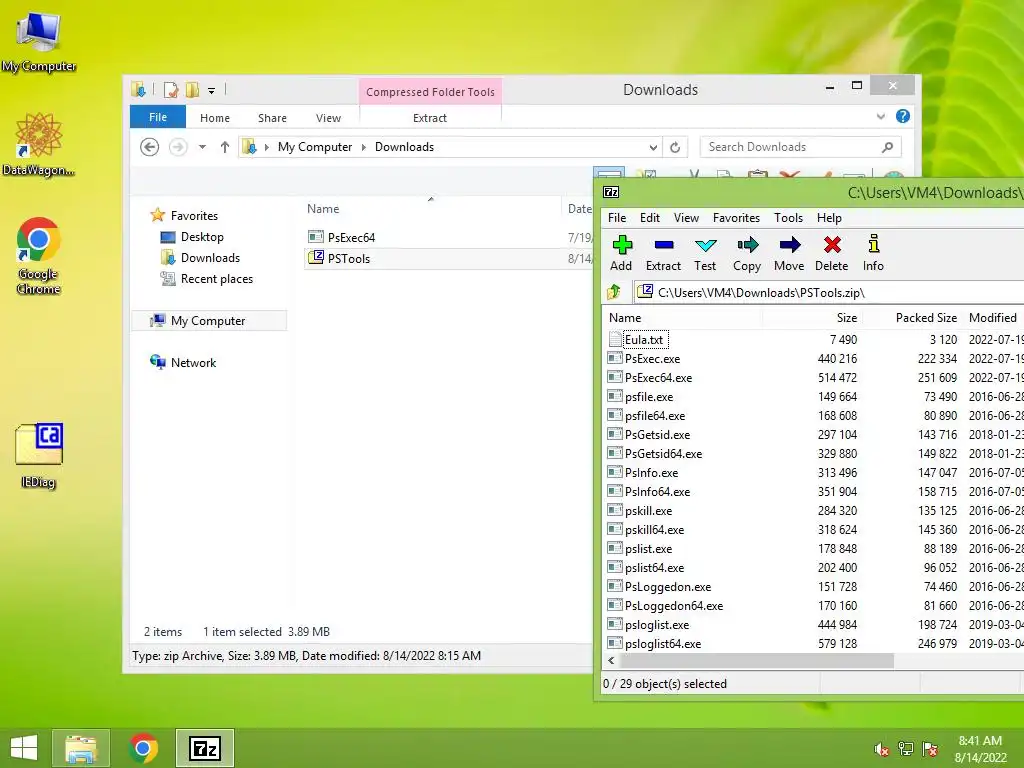Viewport: 1024px width, 768px height.
Task: Select My Computer in navigation pane
Action: point(208,321)
